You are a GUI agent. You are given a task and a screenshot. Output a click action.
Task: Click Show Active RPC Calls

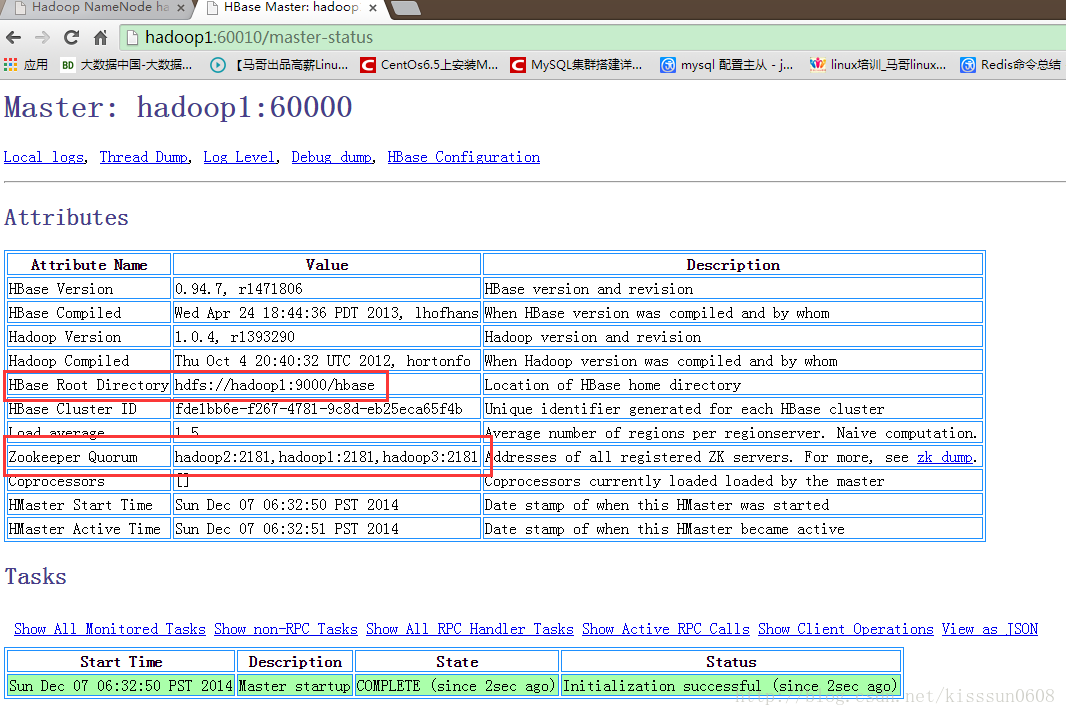(666, 629)
